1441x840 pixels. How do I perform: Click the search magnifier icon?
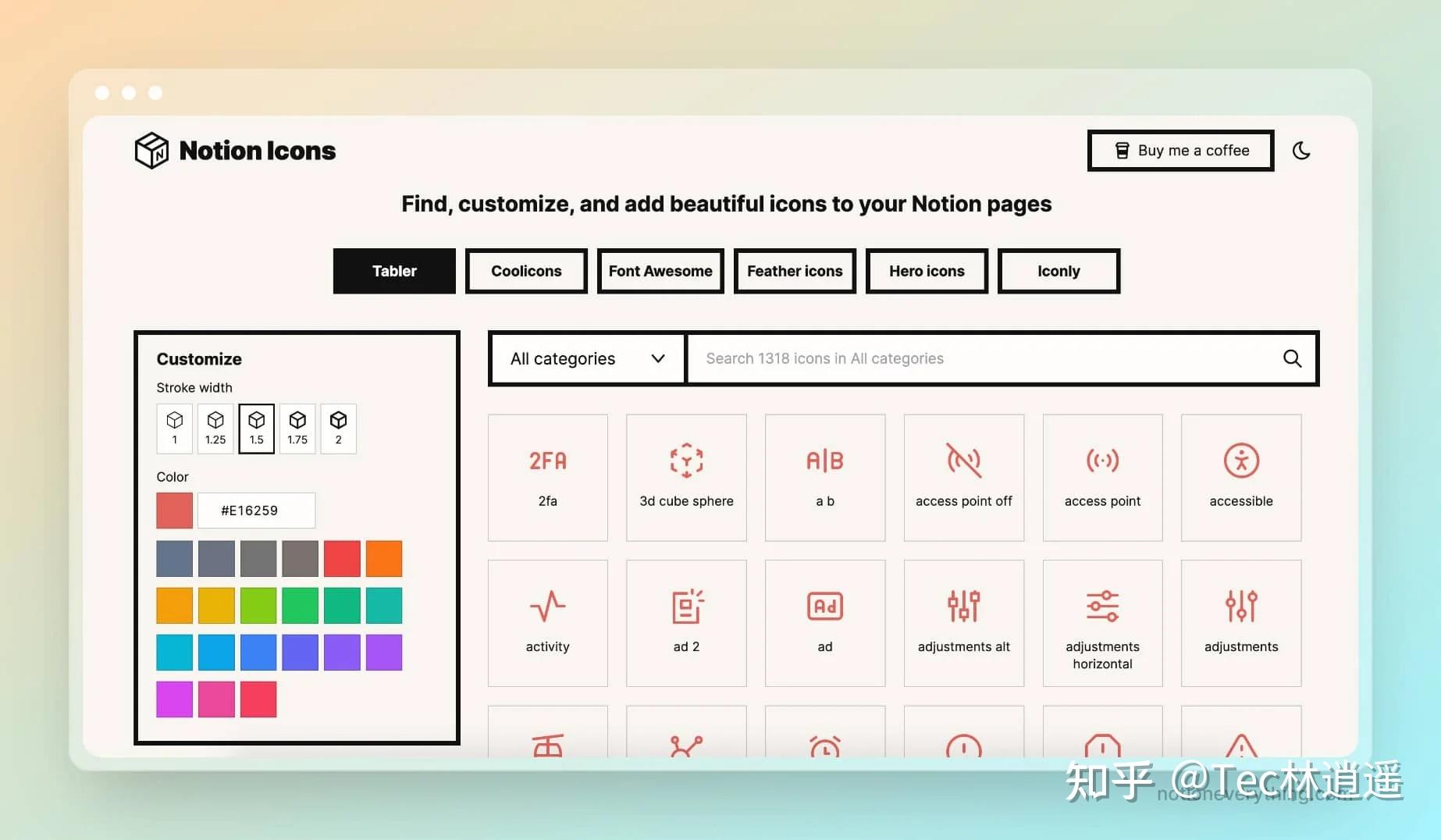click(x=1292, y=358)
